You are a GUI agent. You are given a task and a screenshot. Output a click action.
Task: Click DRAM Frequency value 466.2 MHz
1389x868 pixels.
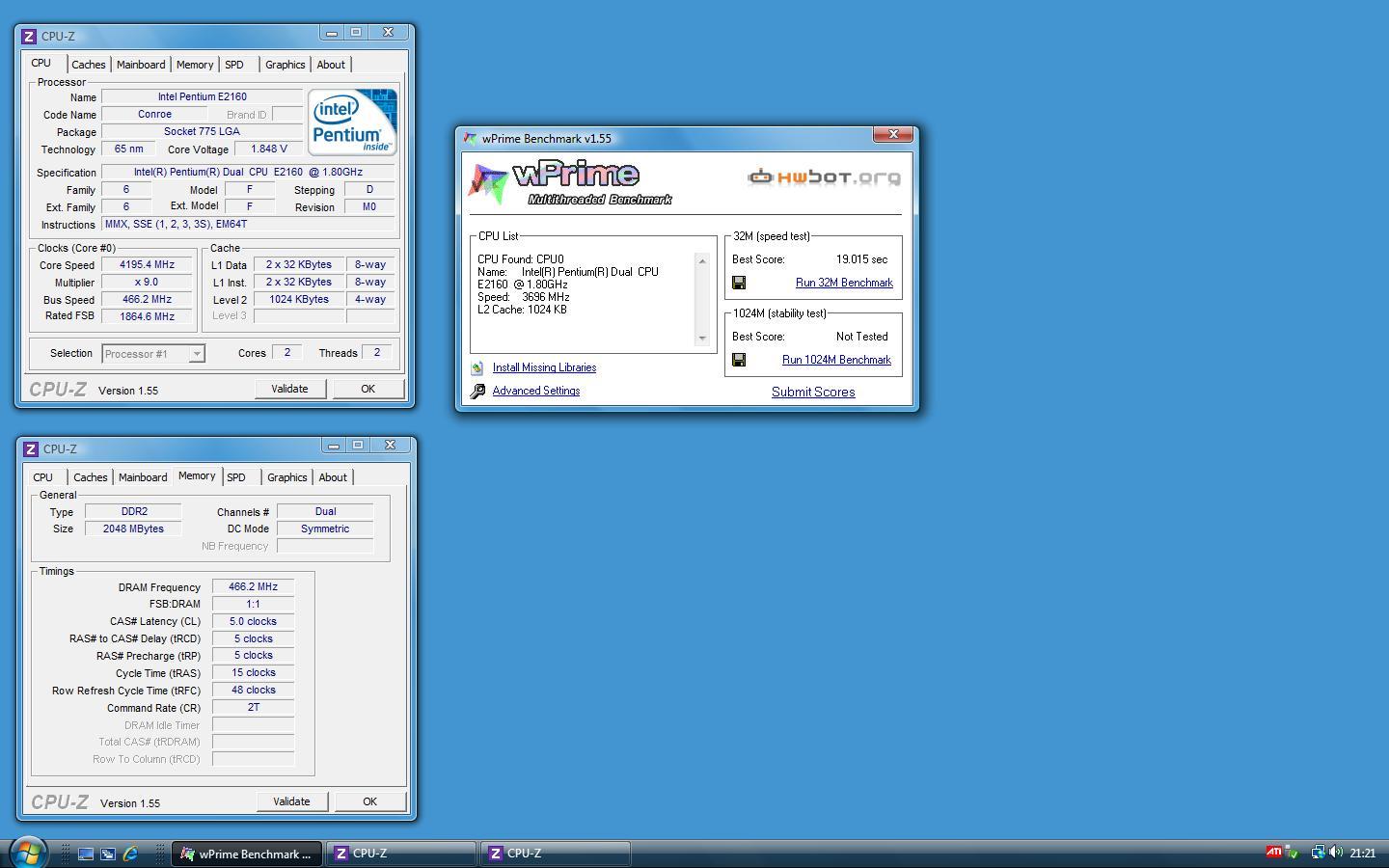[x=253, y=586]
